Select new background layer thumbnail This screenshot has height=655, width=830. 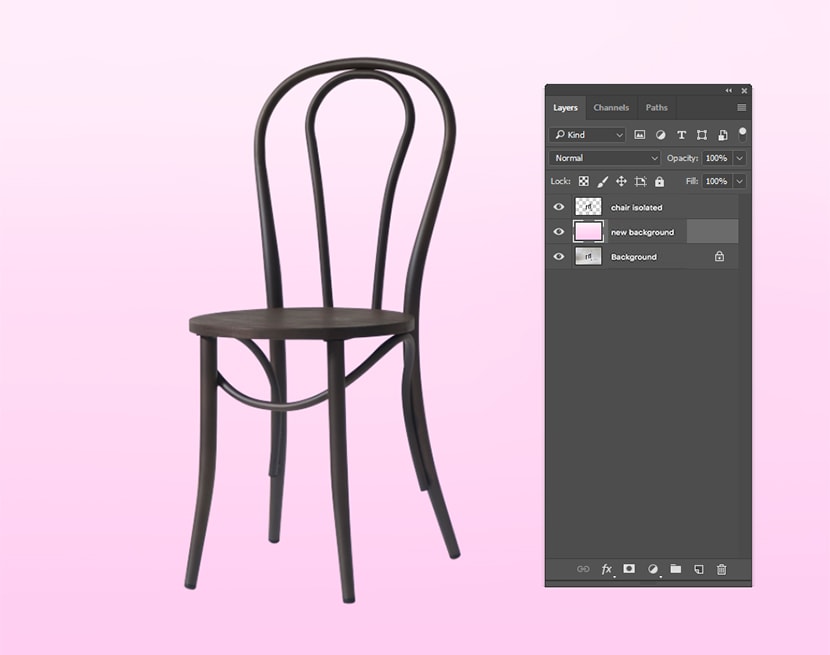[x=588, y=232]
